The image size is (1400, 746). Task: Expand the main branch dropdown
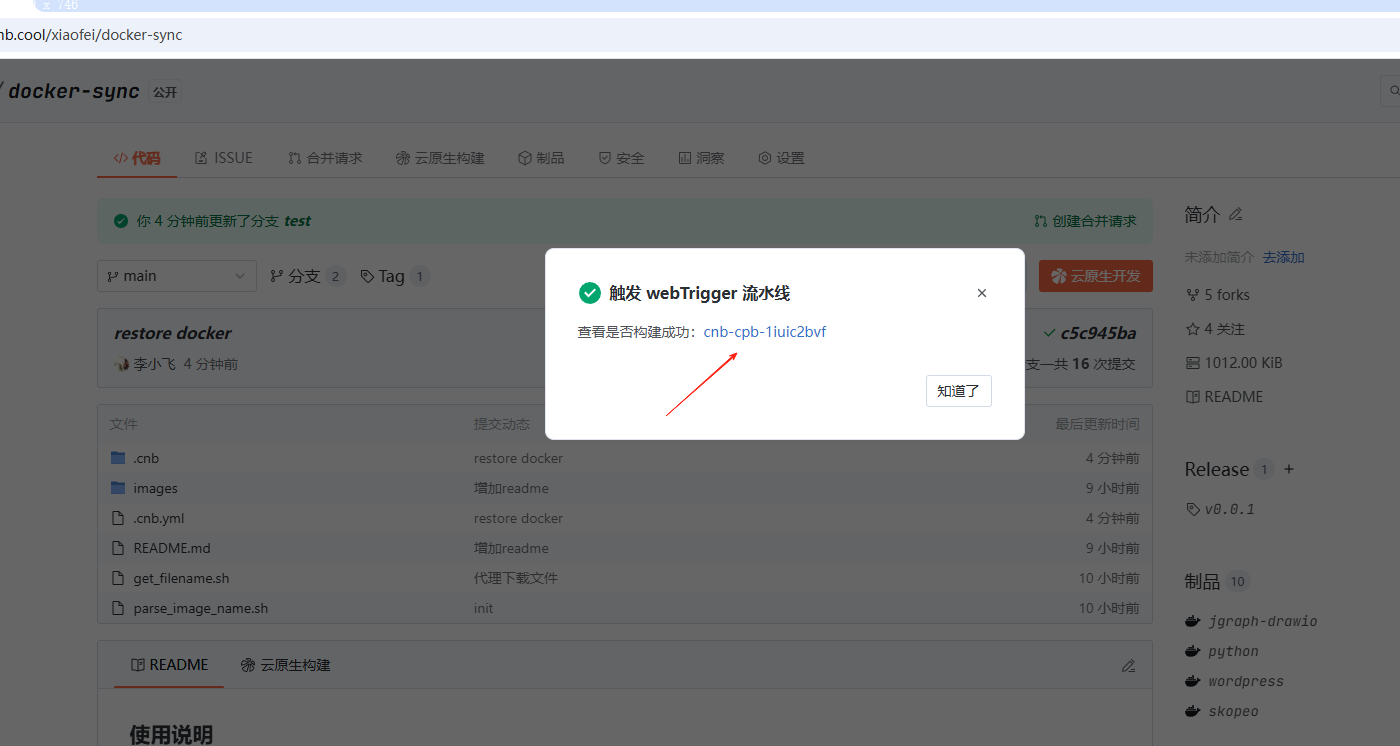click(177, 276)
